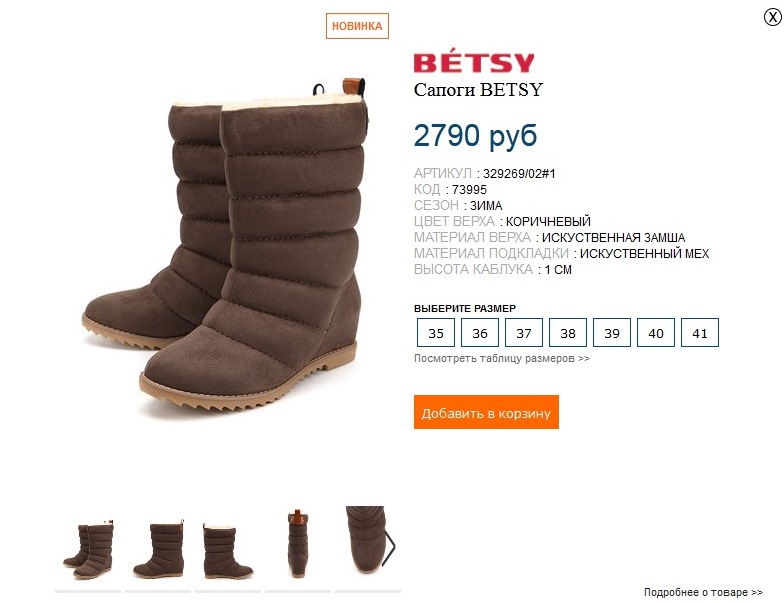The width and height of the screenshot is (784, 603).
Task: Show second thumbnail side view boot
Action: point(158,550)
